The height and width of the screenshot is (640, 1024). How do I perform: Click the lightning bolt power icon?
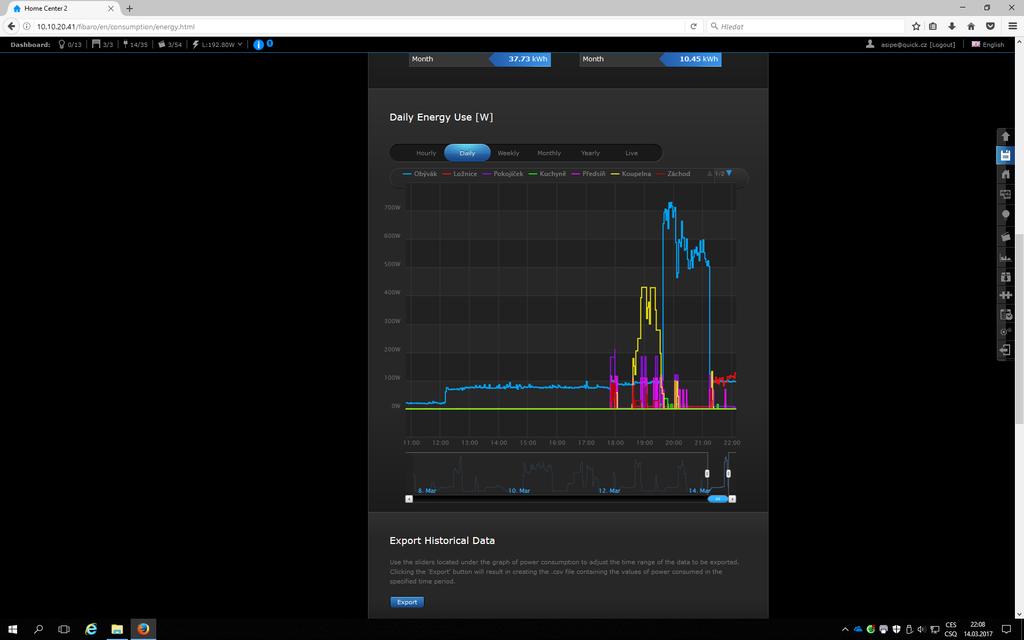point(195,44)
